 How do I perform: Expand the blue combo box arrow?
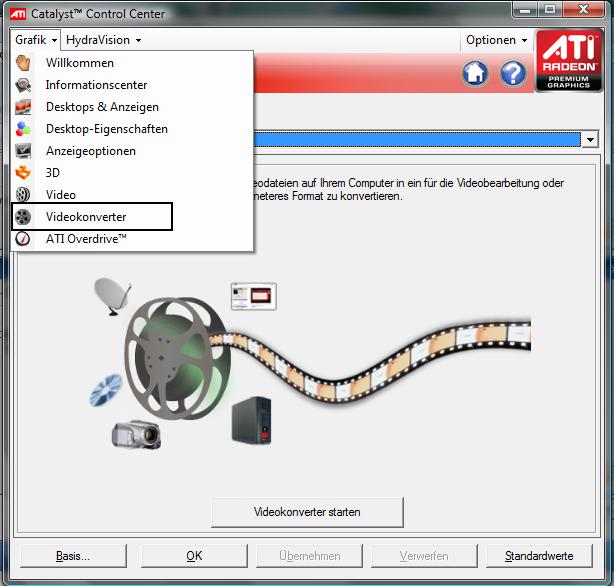click(x=590, y=139)
